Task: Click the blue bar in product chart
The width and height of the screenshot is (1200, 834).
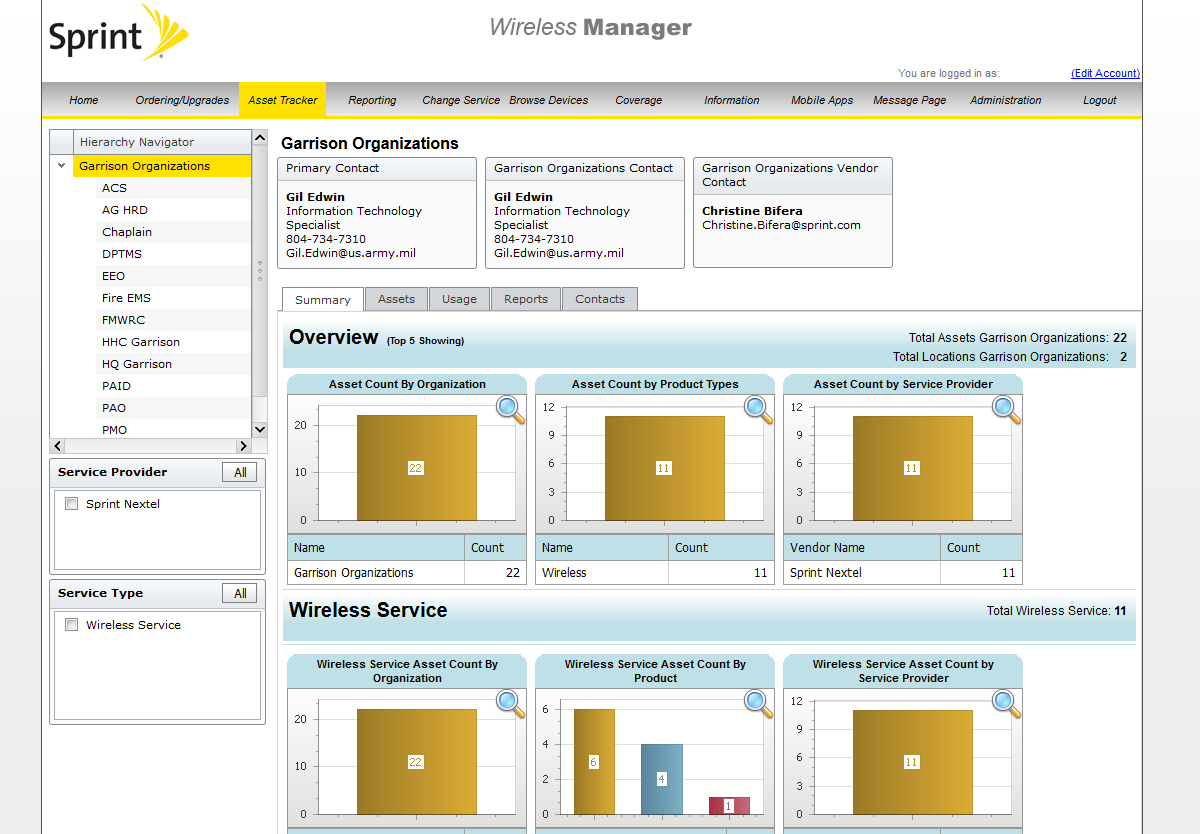Action: pyautogui.click(x=661, y=778)
